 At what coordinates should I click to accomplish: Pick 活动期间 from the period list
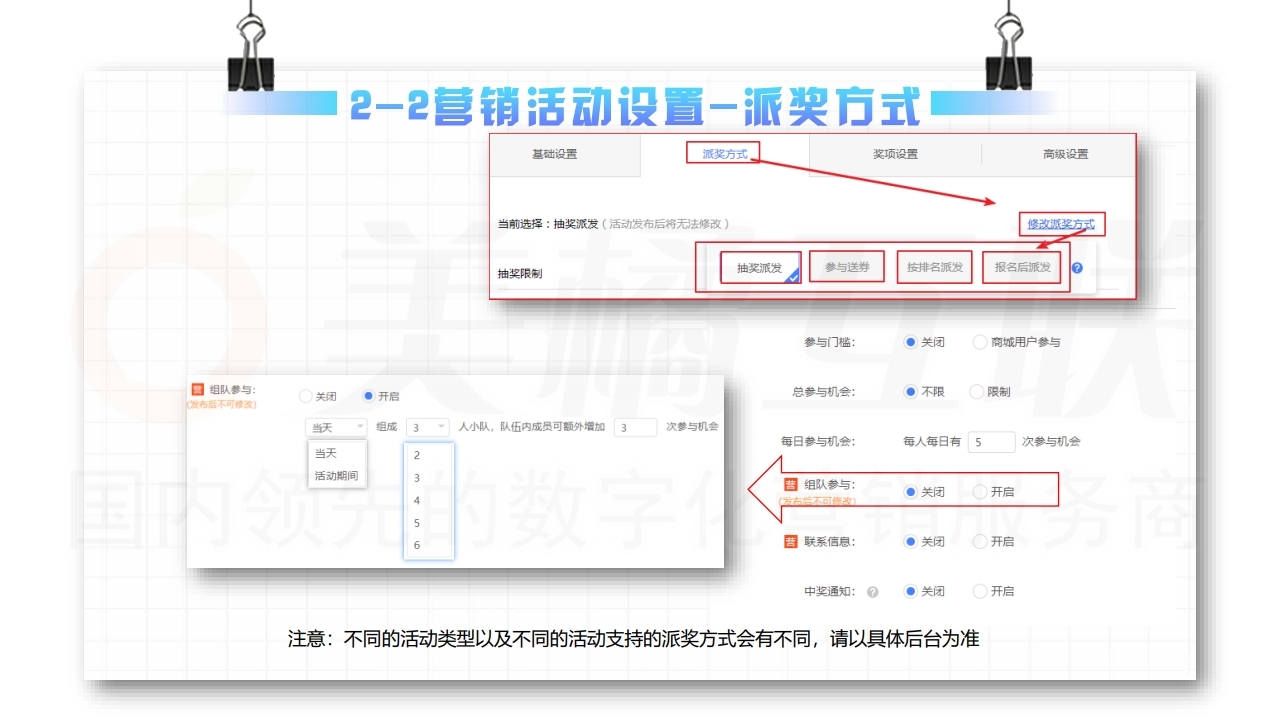click(337, 476)
